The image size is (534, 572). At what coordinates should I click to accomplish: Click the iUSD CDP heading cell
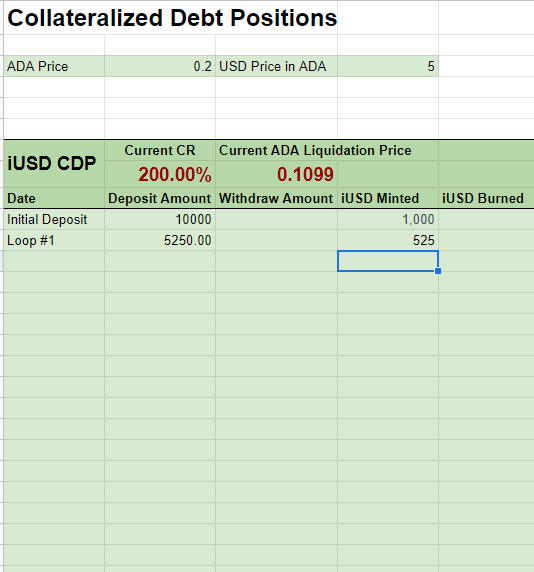(x=54, y=163)
